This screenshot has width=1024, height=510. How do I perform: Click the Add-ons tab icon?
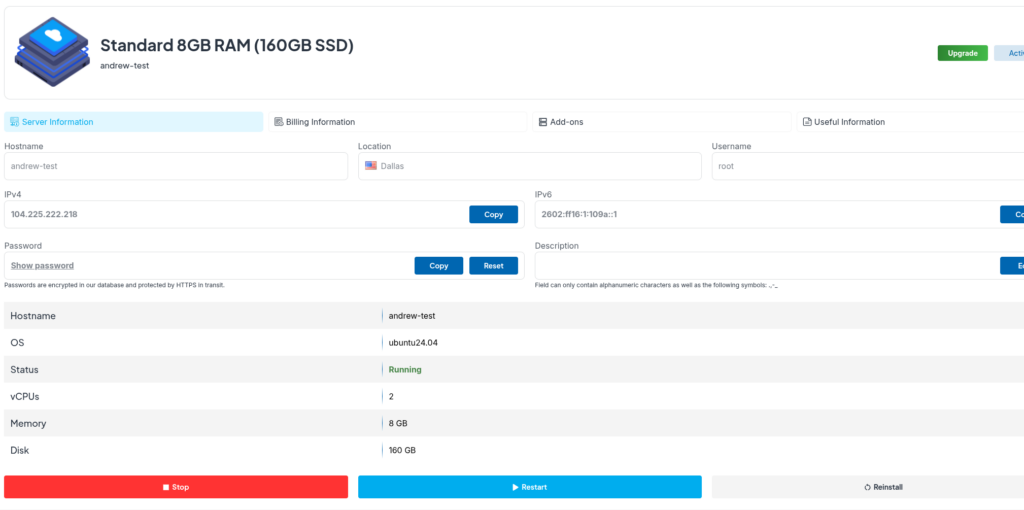[543, 122]
